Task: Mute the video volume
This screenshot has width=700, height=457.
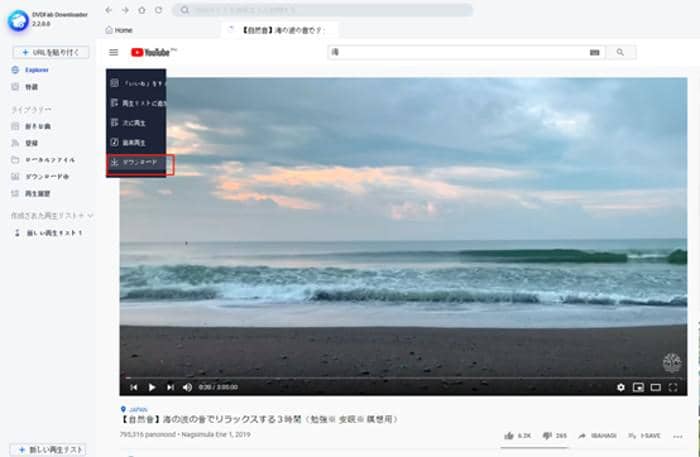Action: point(188,387)
